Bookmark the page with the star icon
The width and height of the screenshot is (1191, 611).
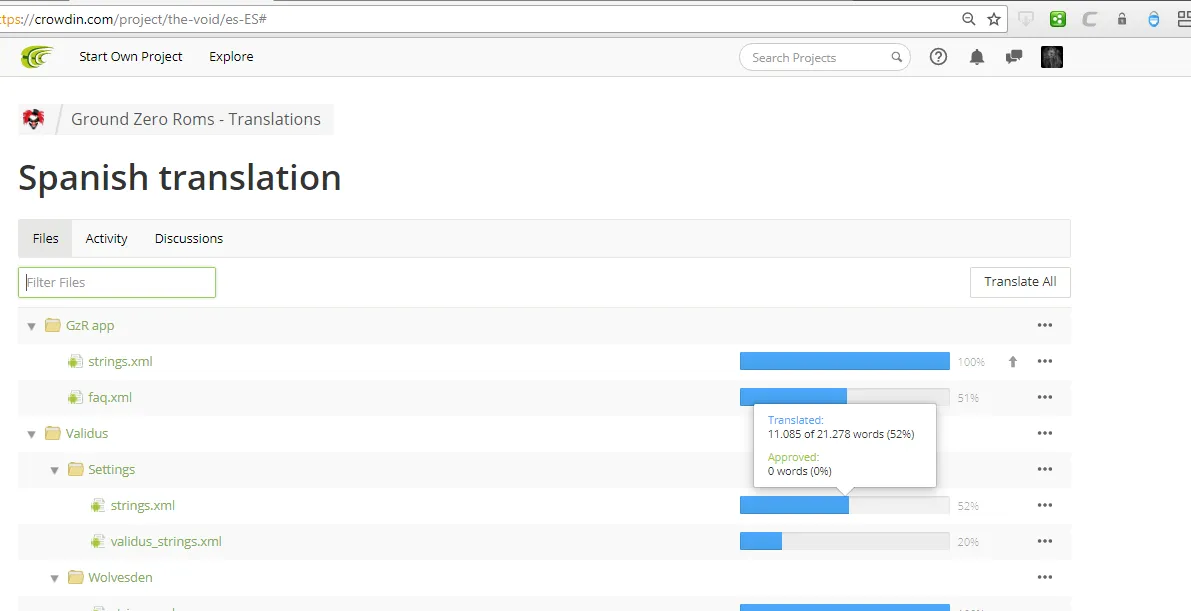[x=994, y=20]
